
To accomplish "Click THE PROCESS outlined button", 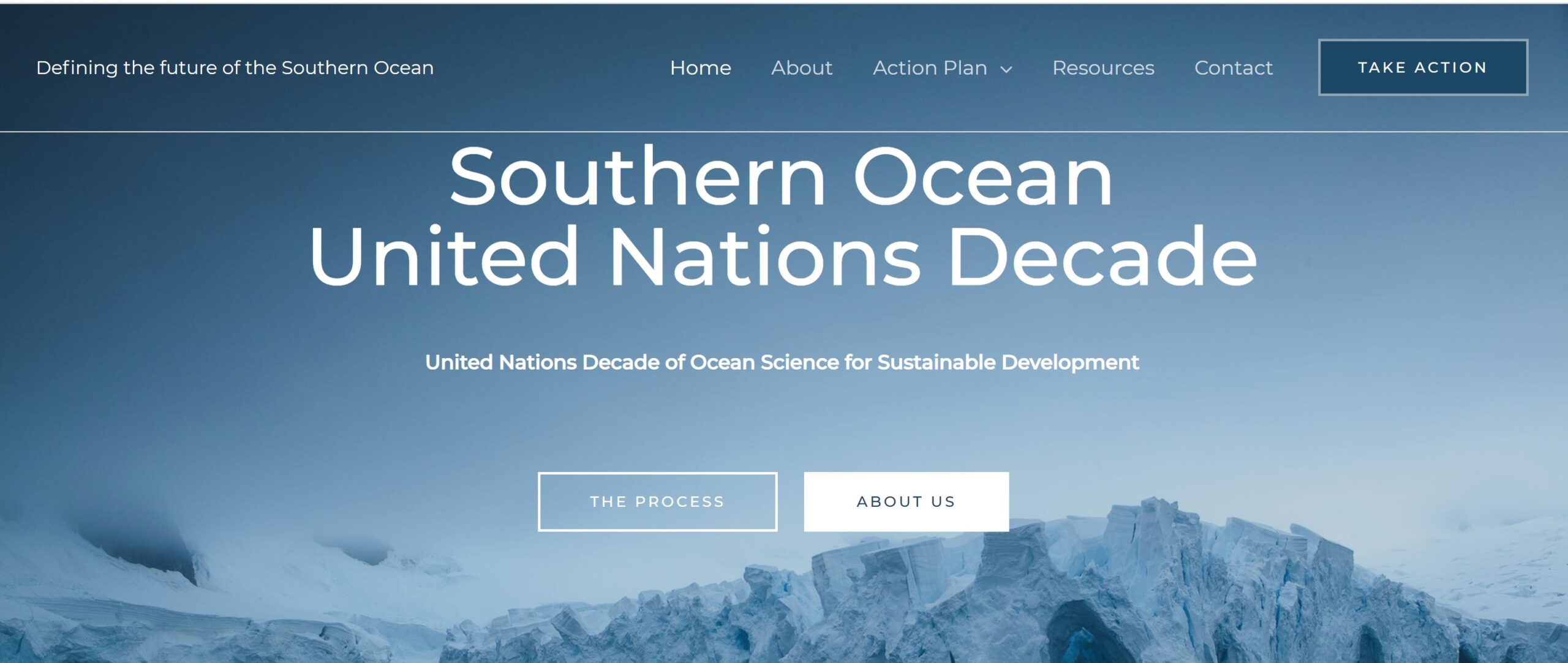I will click(657, 501).
